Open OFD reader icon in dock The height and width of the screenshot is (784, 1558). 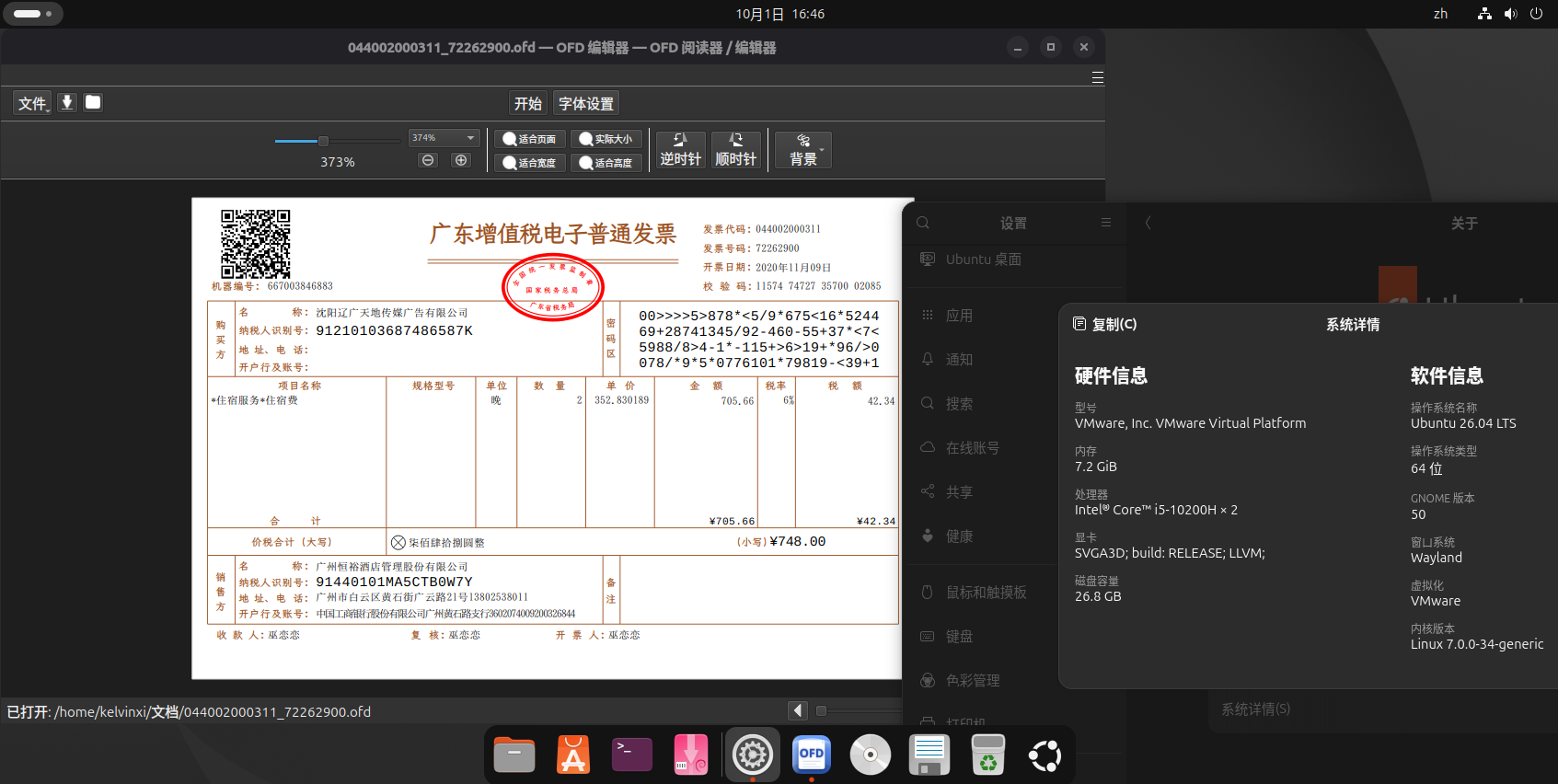pyautogui.click(x=812, y=755)
